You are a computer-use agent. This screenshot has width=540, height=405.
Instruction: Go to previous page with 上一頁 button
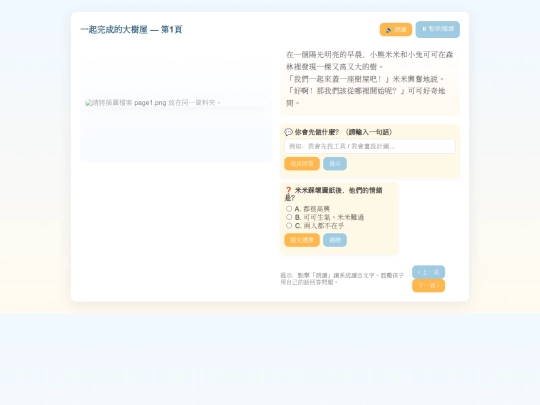(x=428, y=272)
